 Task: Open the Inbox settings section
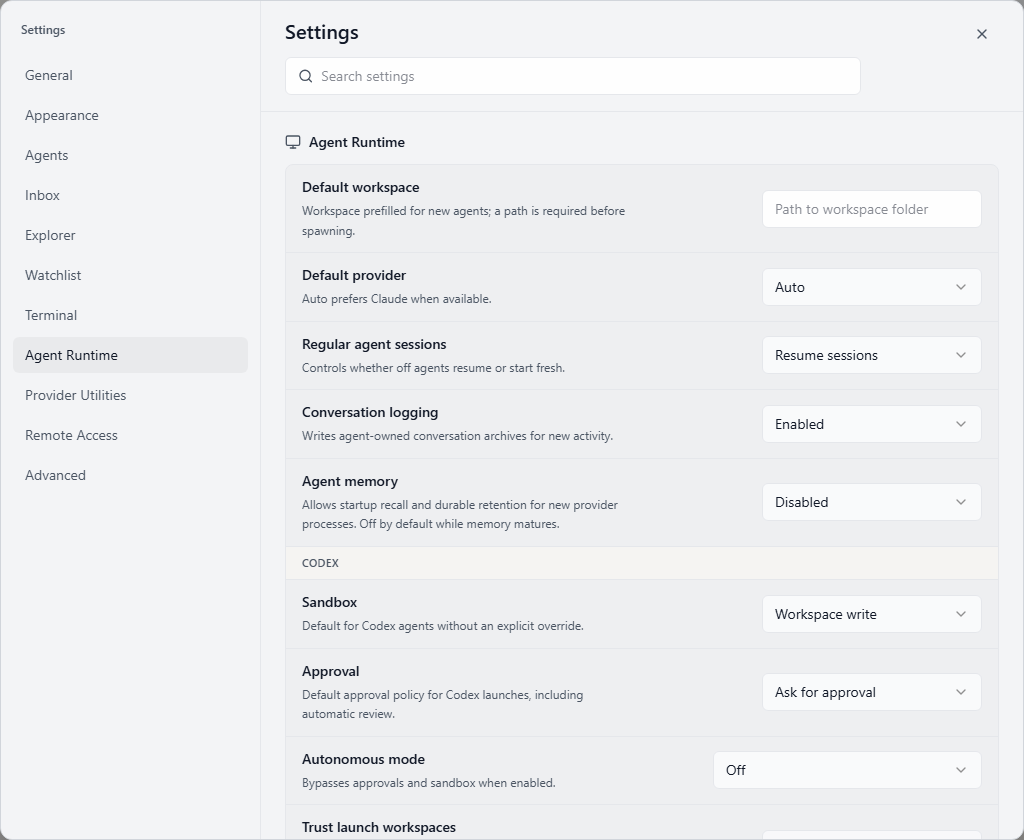pyautogui.click(x=131, y=195)
